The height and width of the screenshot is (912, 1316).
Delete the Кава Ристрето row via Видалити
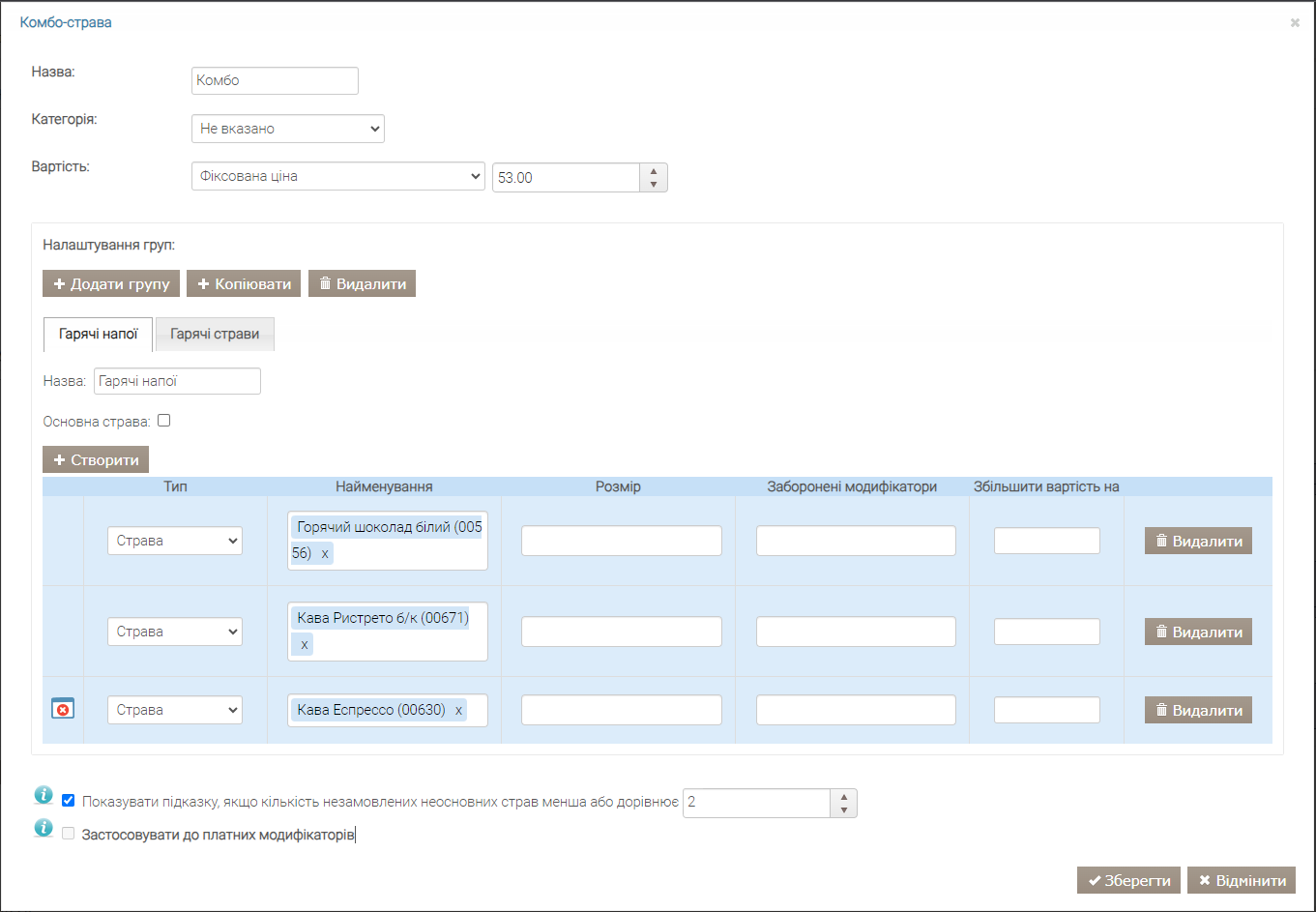tap(1198, 632)
